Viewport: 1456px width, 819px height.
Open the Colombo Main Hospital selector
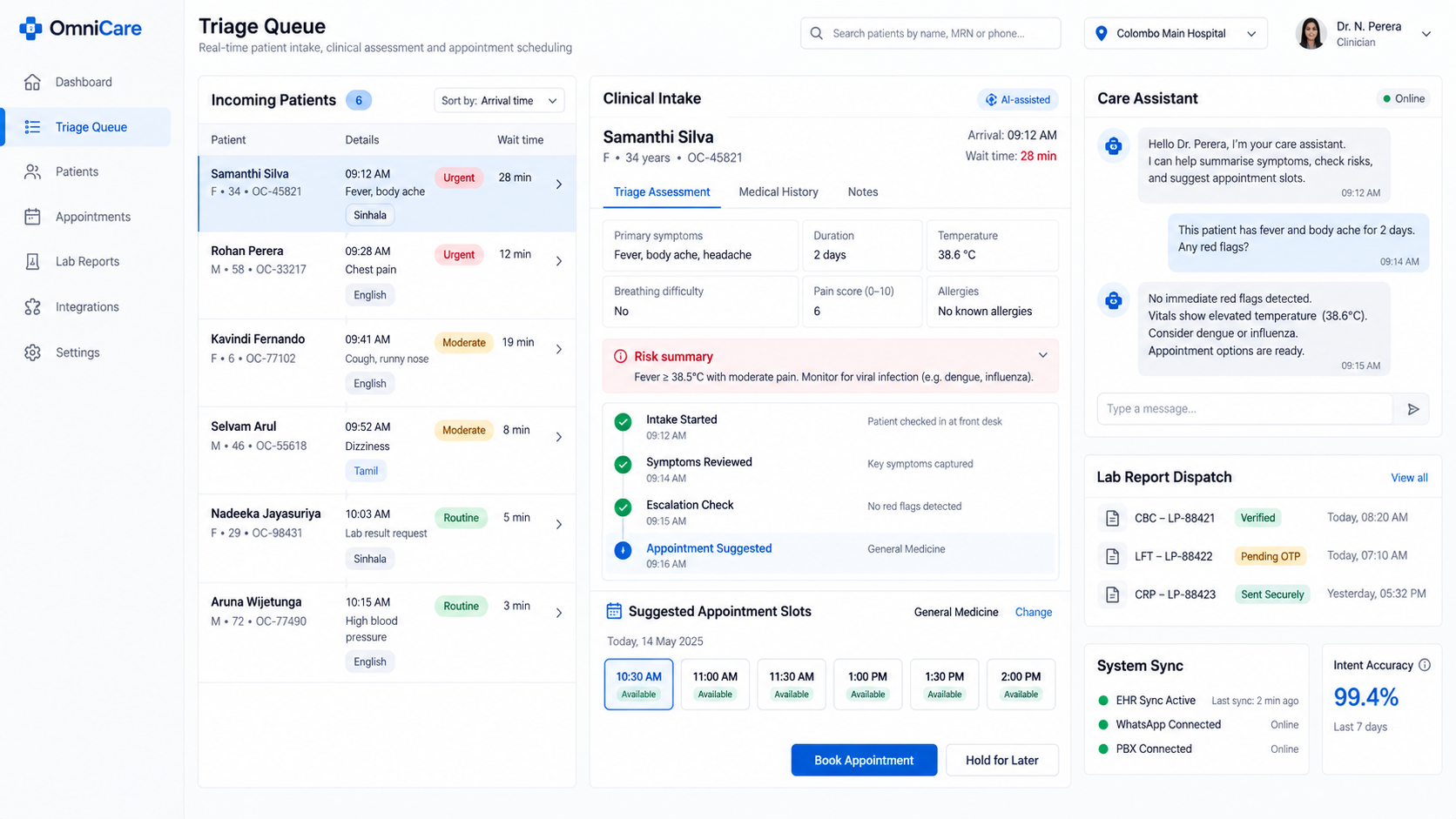click(1176, 33)
